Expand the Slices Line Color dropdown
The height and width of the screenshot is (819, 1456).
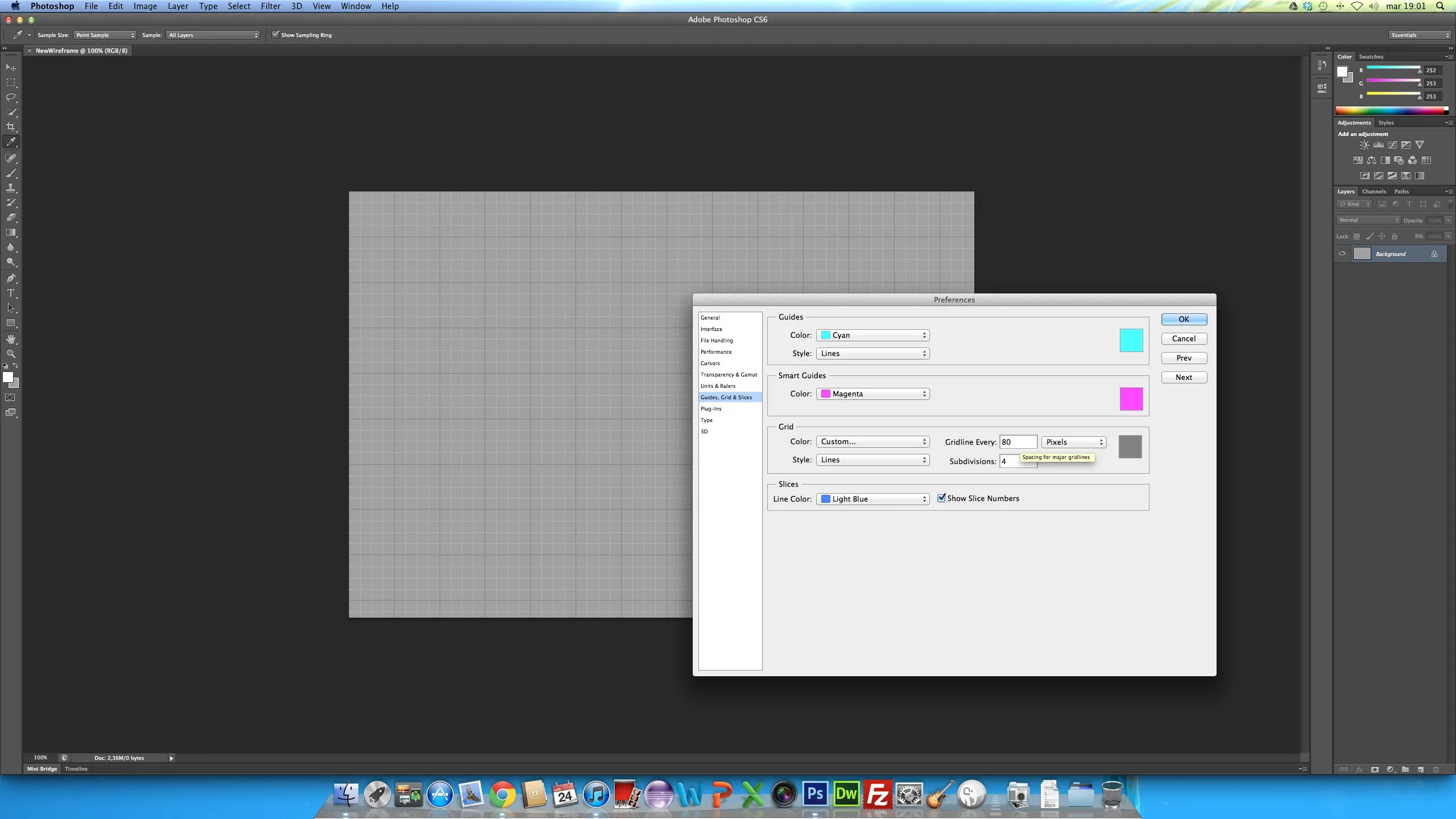[x=872, y=499]
